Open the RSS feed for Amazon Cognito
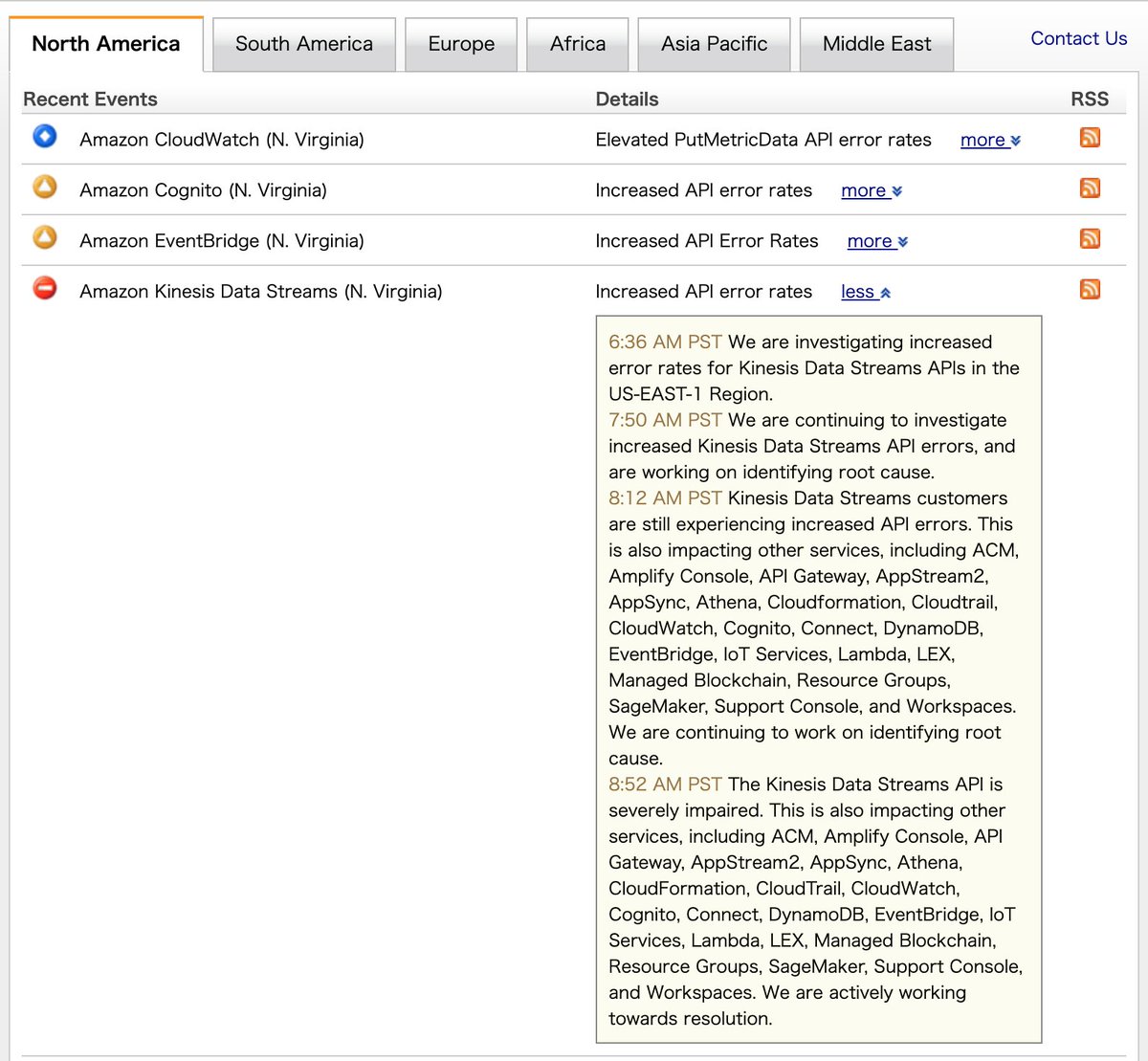The image size is (1148, 1061). [x=1090, y=188]
